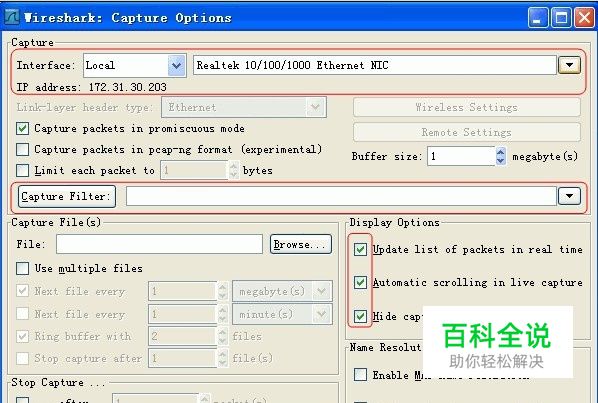Focus the capture filter text field

click(x=341, y=196)
